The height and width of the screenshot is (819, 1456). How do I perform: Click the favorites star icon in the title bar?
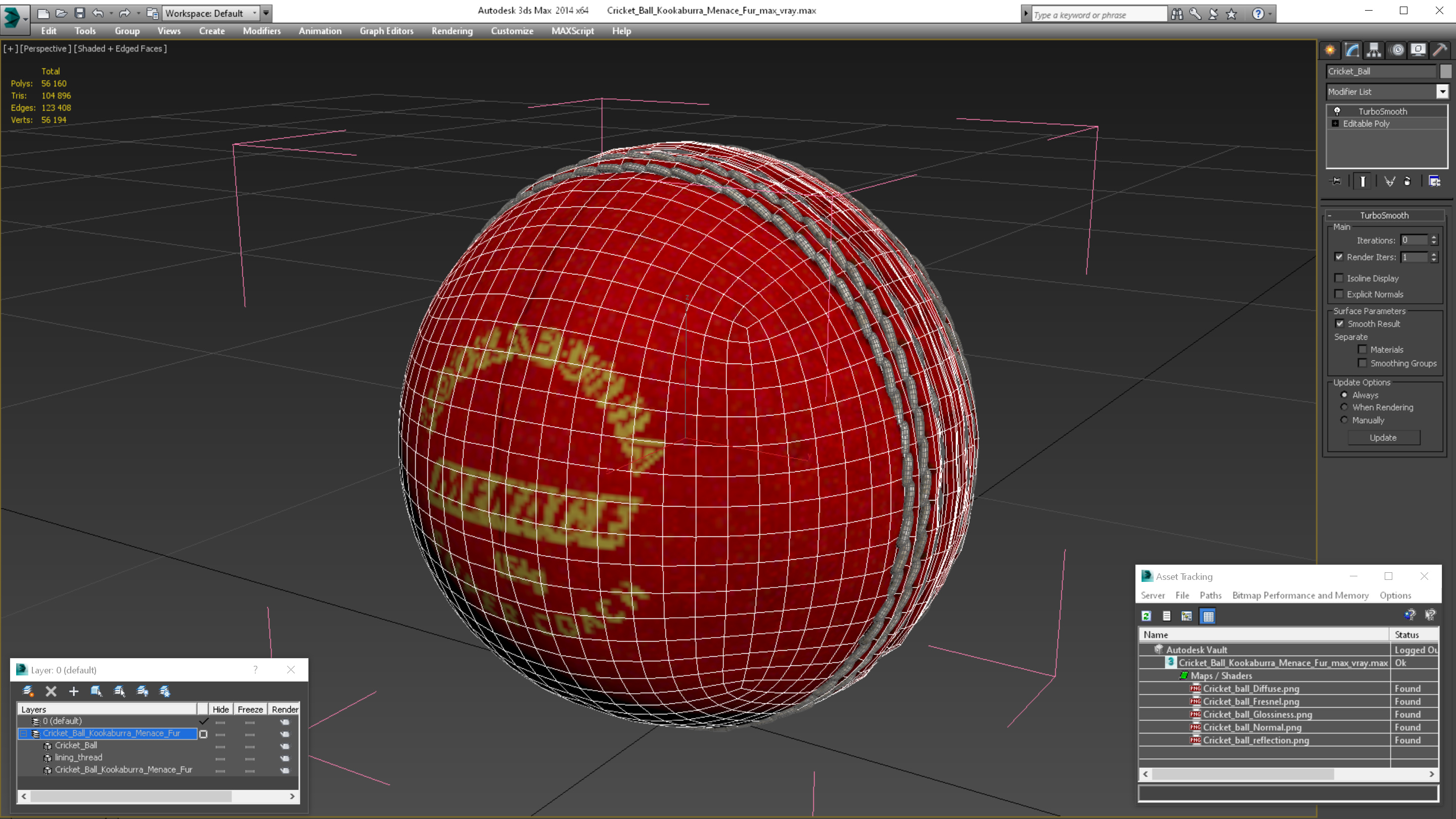[x=1232, y=14]
